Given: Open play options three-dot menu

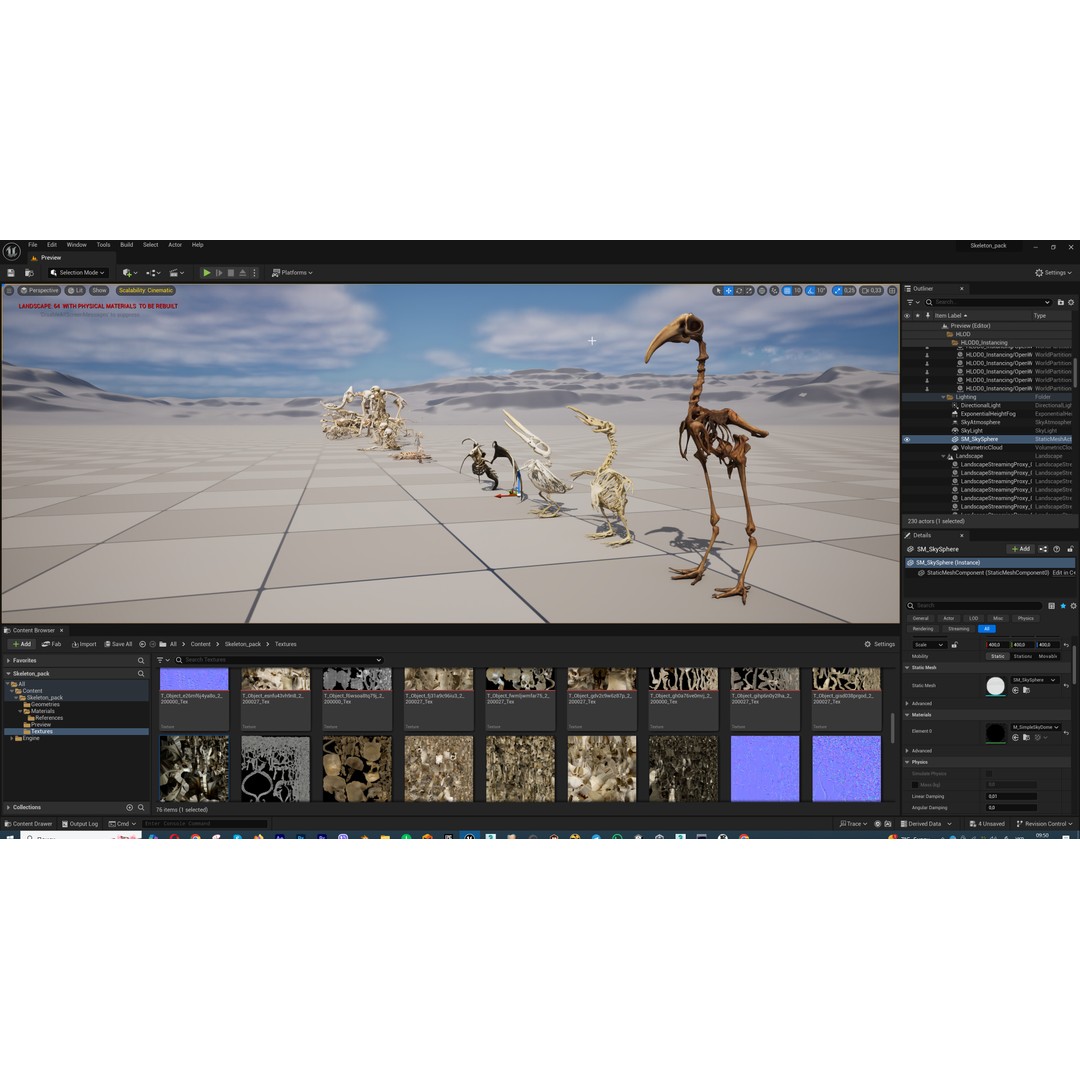Looking at the screenshot, I should point(254,273).
